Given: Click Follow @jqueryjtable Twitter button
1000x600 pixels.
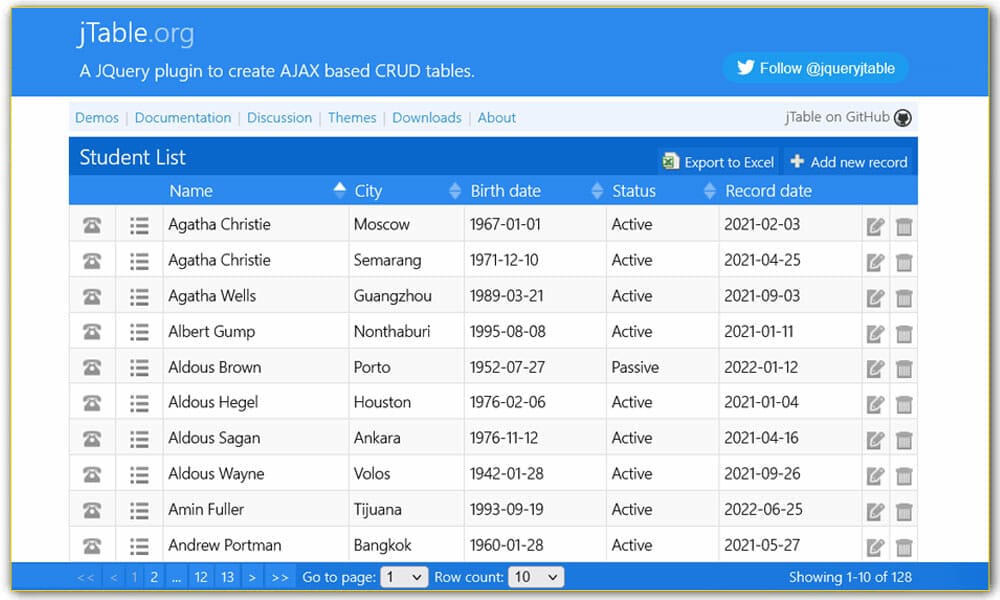Looking at the screenshot, I should [815, 68].
